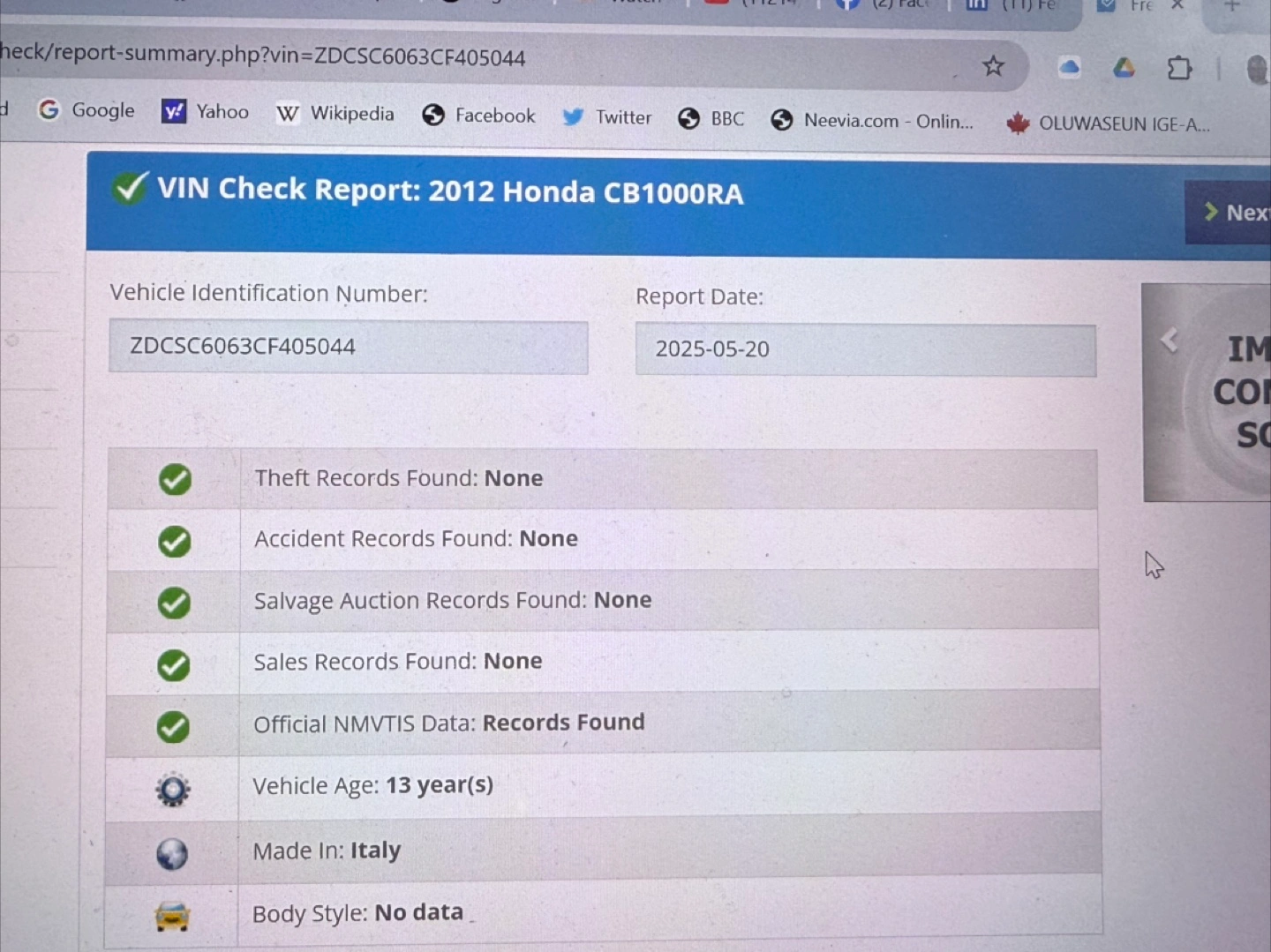Click the 'VIN Check Report: 2012 Honda CB1000RA' heading
Screen dimensions: 1271x952
point(450,191)
